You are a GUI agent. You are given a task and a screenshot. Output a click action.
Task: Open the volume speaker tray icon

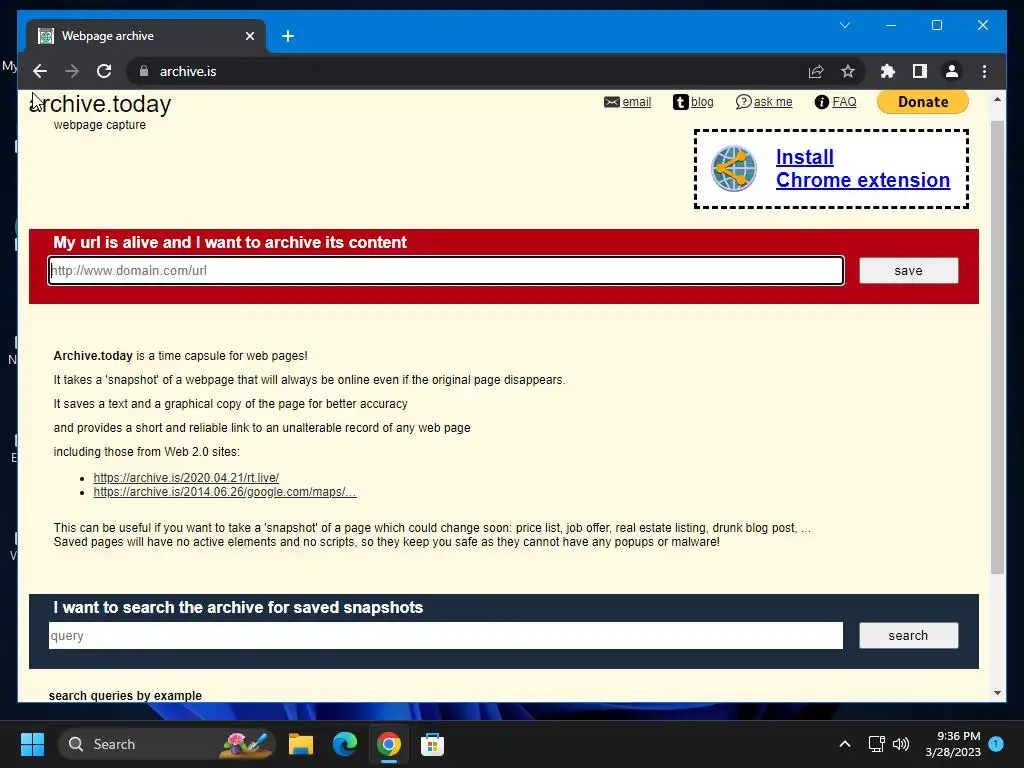pos(901,744)
